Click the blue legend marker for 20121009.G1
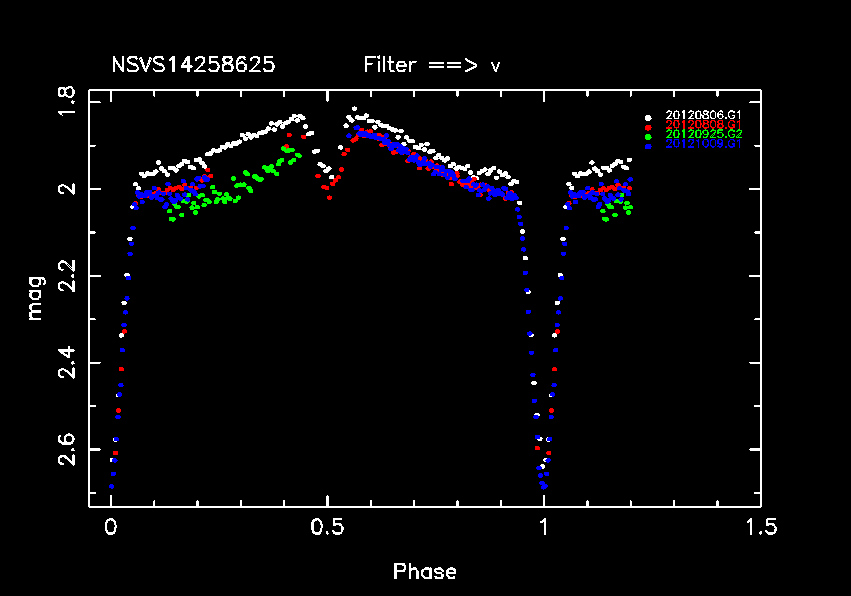851x596 pixels. [x=649, y=145]
